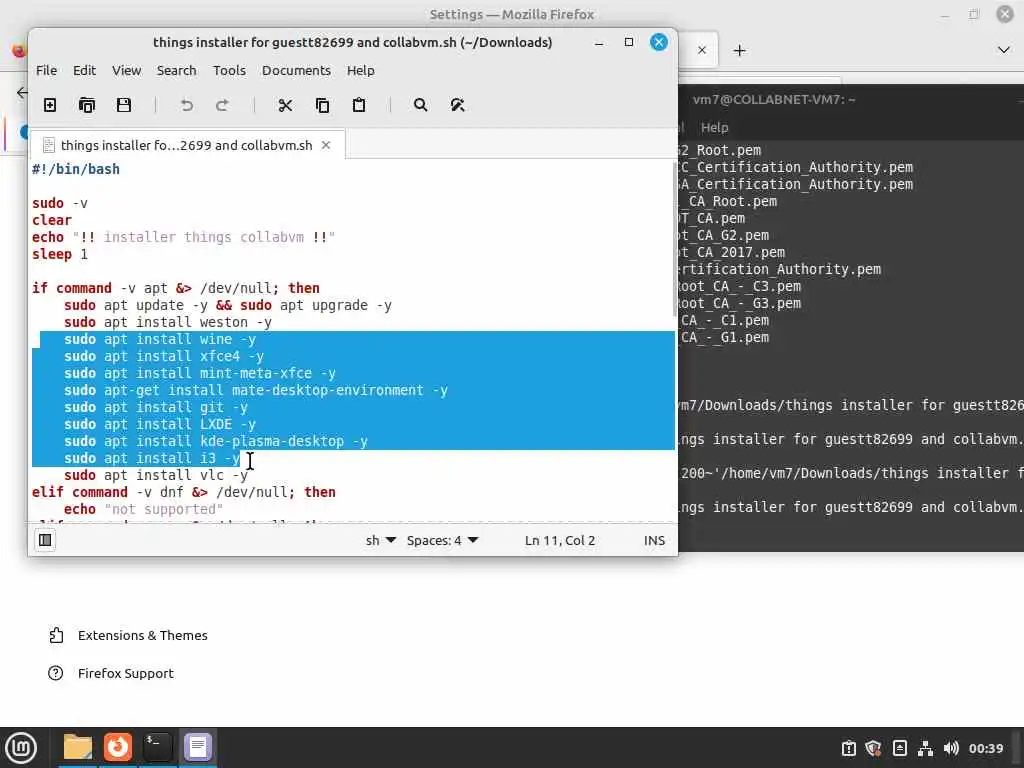This screenshot has width=1024, height=768.
Task: Click the INS insert mode indicator
Action: tap(654, 540)
